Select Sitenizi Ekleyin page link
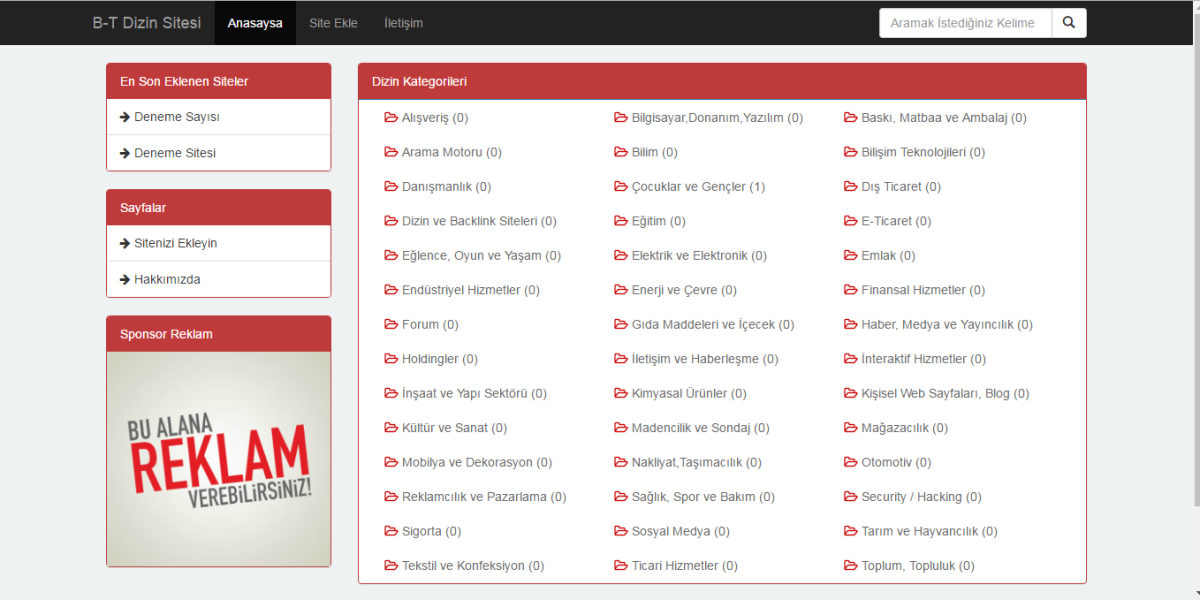The height and width of the screenshot is (600, 1200). [x=176, y=243]
